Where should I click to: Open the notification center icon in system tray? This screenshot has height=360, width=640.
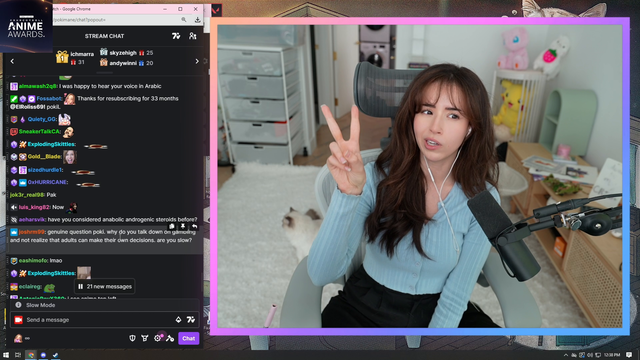pyautogui.click(x=629, y=355)
